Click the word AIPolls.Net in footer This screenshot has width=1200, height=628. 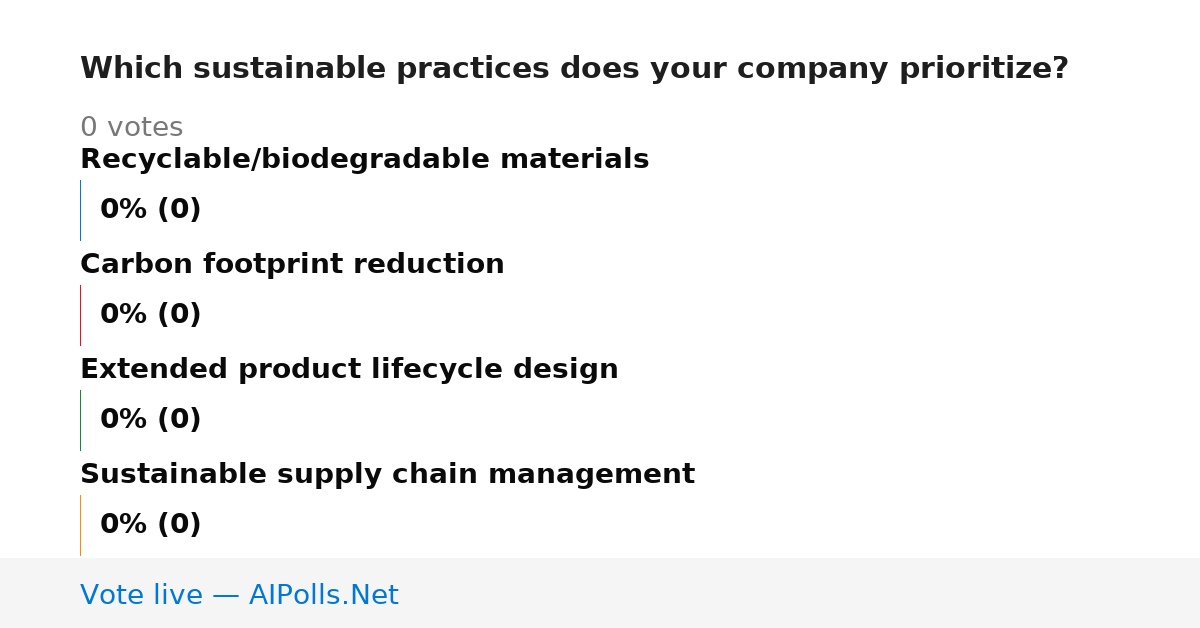tap(323, 595)
